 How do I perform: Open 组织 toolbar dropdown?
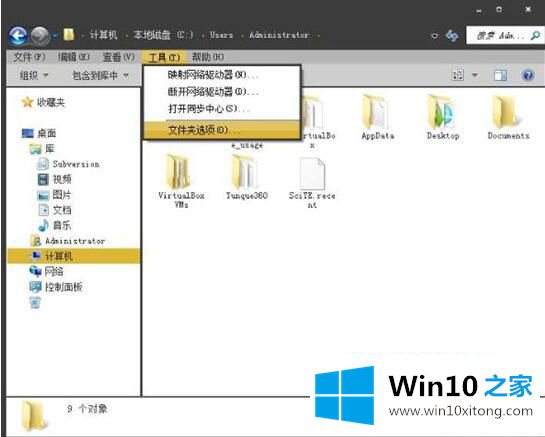[x=34, y=75]
